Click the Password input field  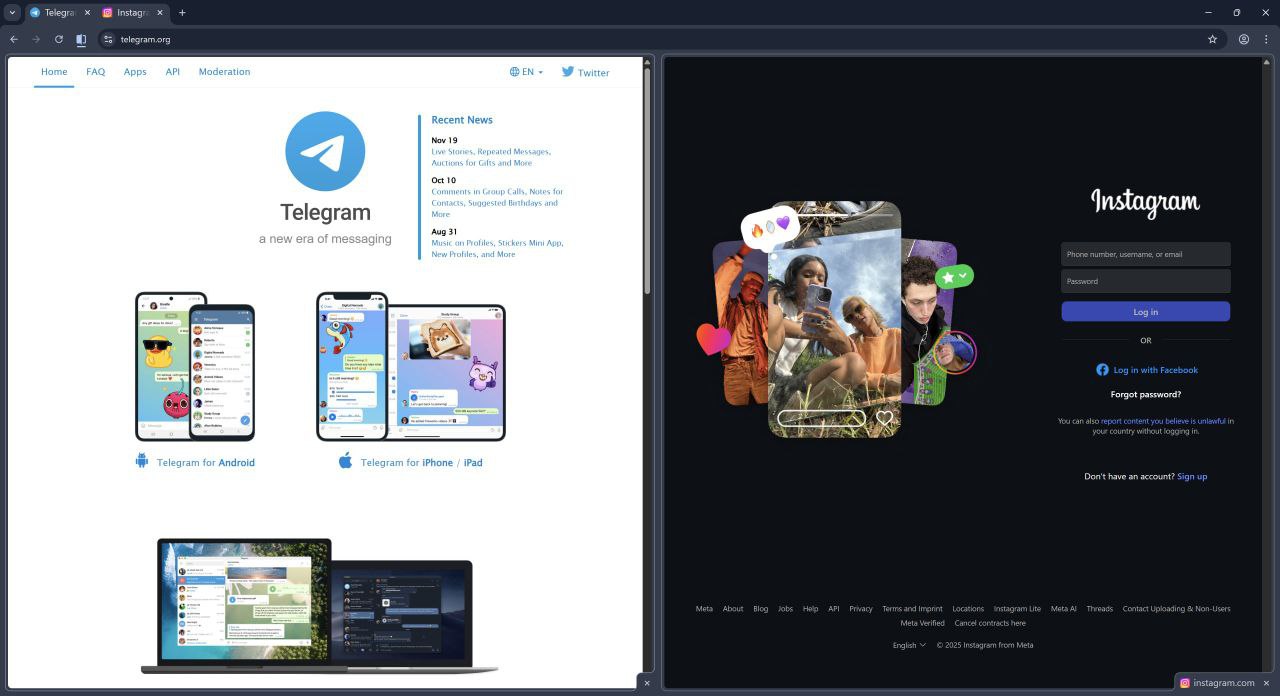coord(1145,281)
